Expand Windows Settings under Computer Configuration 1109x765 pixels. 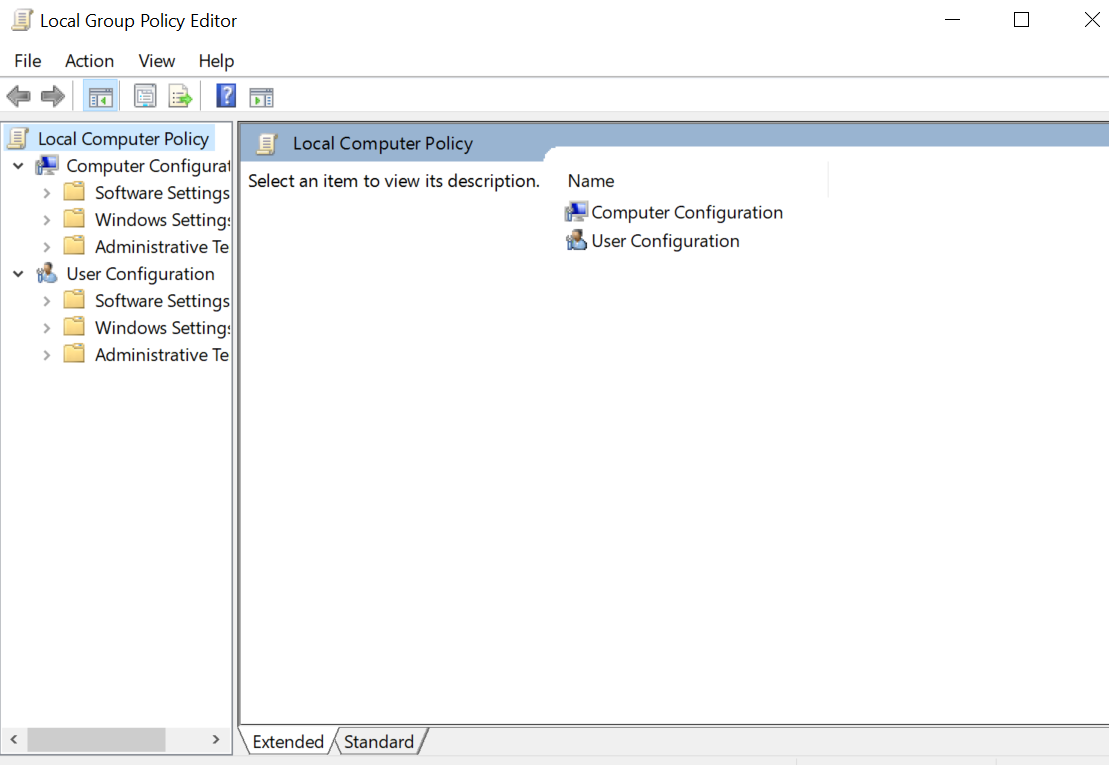click(x=46, y=220)
